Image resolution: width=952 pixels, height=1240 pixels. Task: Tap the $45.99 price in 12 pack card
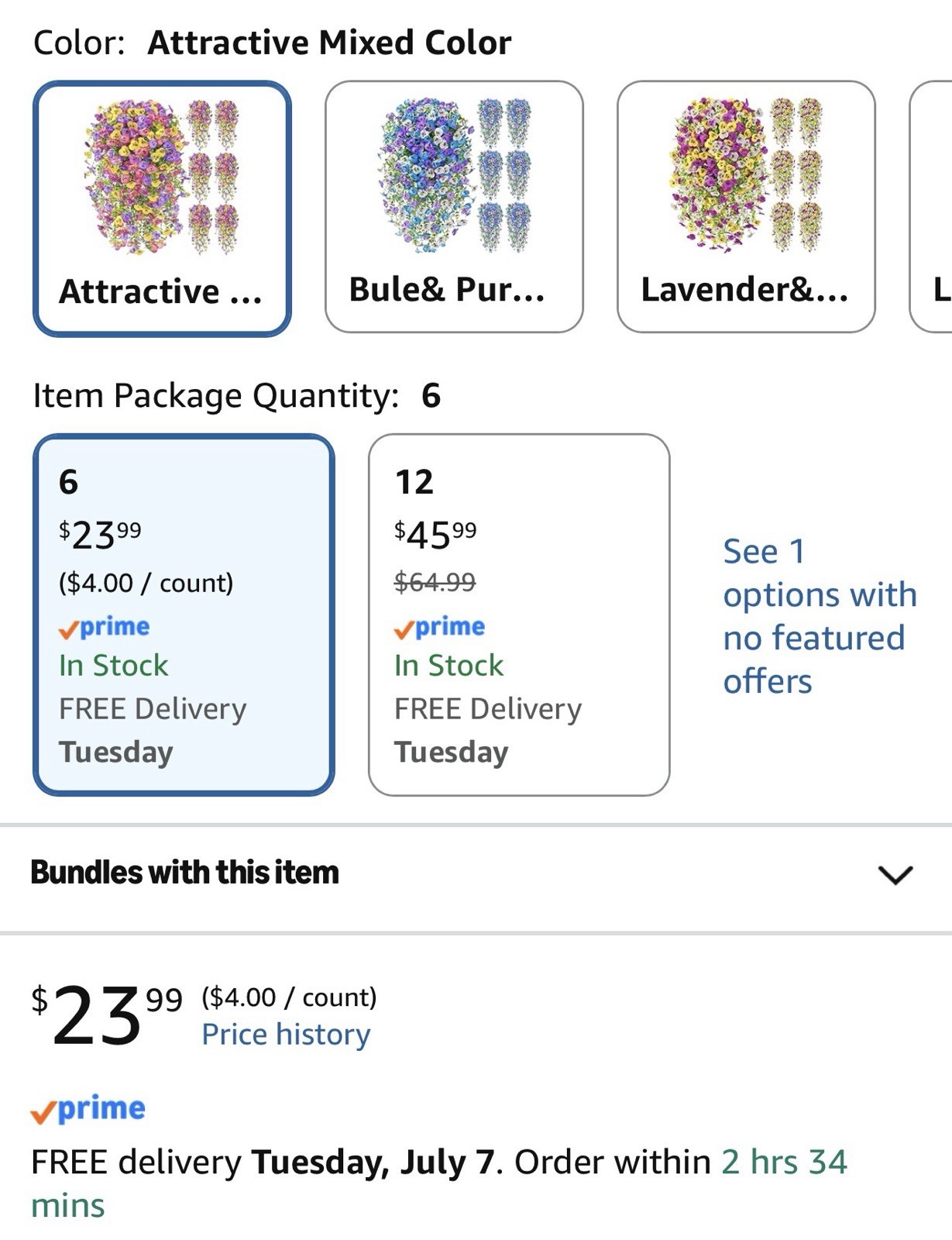[x=435, y=535]
